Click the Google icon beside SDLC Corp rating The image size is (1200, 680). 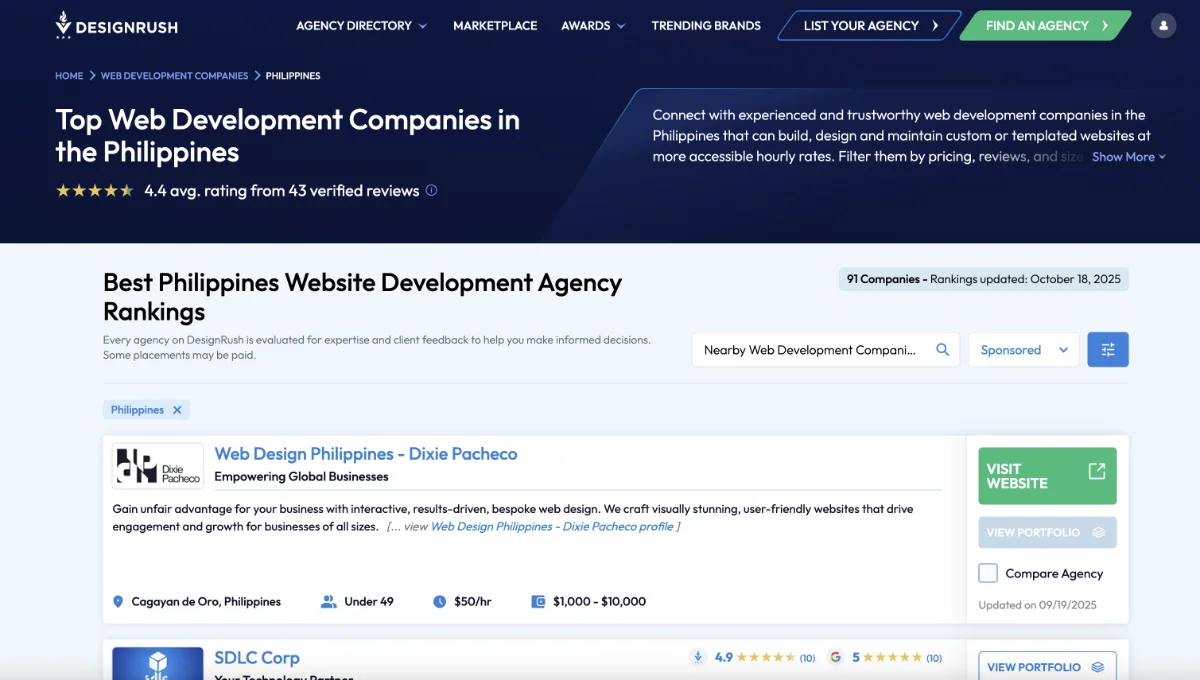[836, 657]
